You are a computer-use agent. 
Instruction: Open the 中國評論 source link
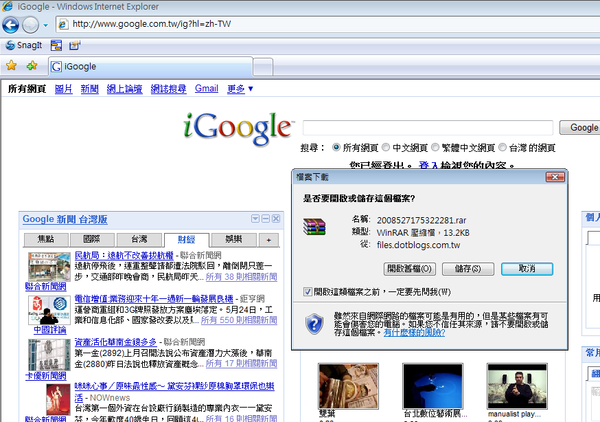point(50,330)
